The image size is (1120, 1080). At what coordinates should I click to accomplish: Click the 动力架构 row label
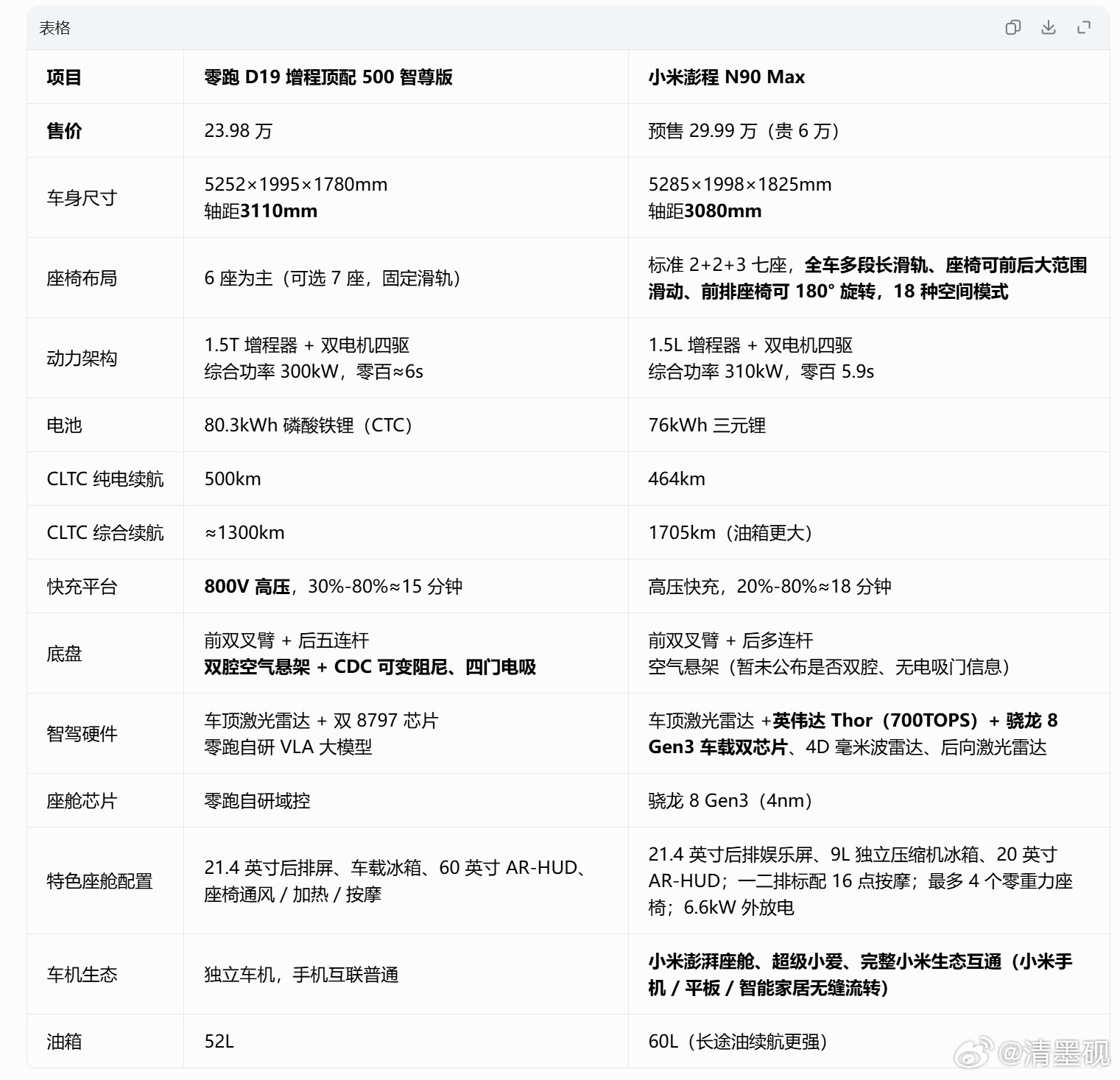pyautogui.click(x=82, y=359)
